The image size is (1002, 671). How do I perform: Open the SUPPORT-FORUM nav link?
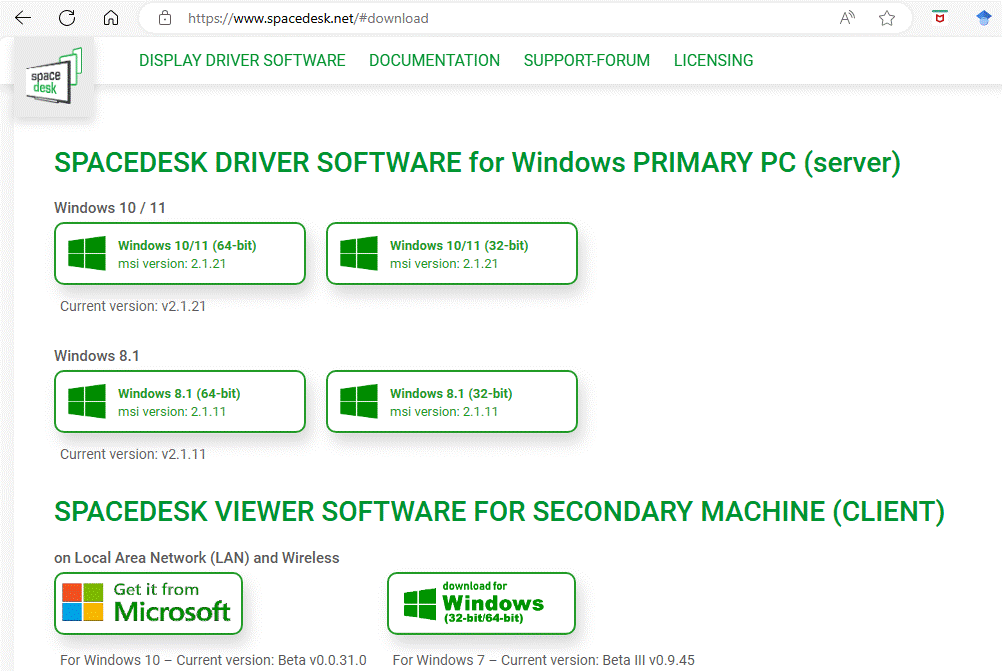[586, 61]
